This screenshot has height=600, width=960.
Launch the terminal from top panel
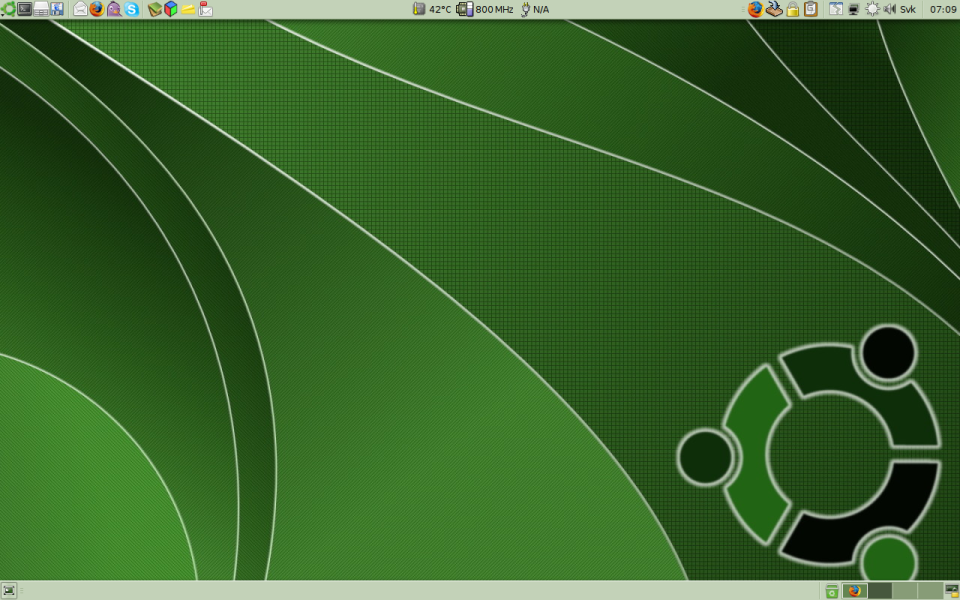[24, 9]
